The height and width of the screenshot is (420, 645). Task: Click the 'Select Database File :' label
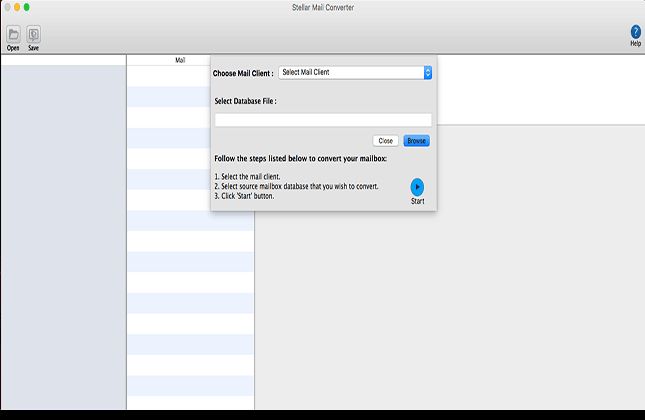(246, 101)
